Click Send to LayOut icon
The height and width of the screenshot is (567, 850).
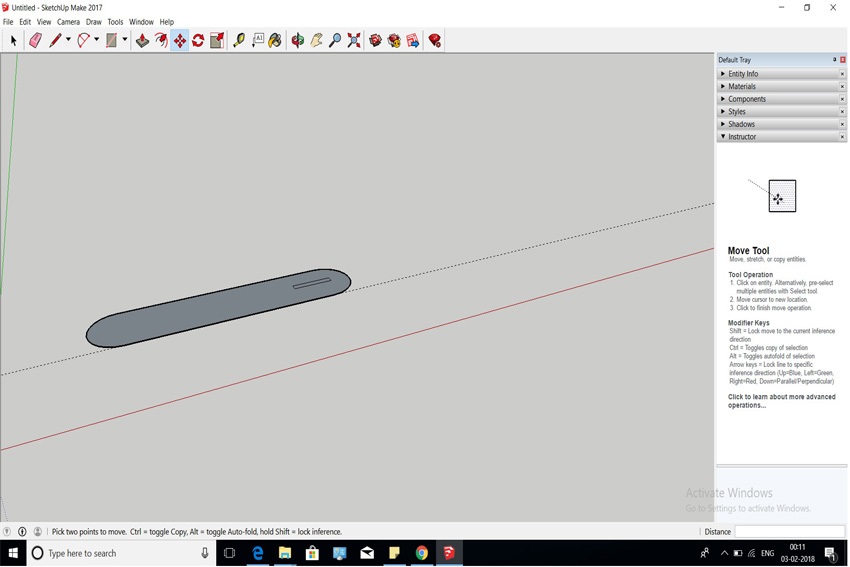[x=413, y=41]
